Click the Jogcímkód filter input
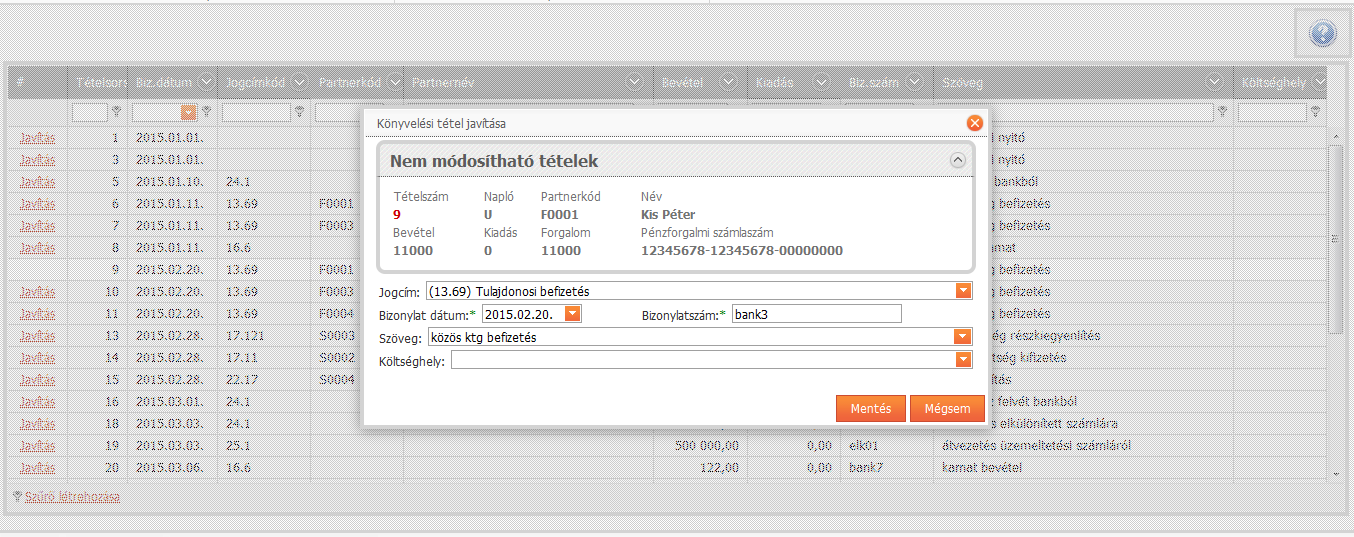The width and height of the screenshot is (1354, 537). 256,112
